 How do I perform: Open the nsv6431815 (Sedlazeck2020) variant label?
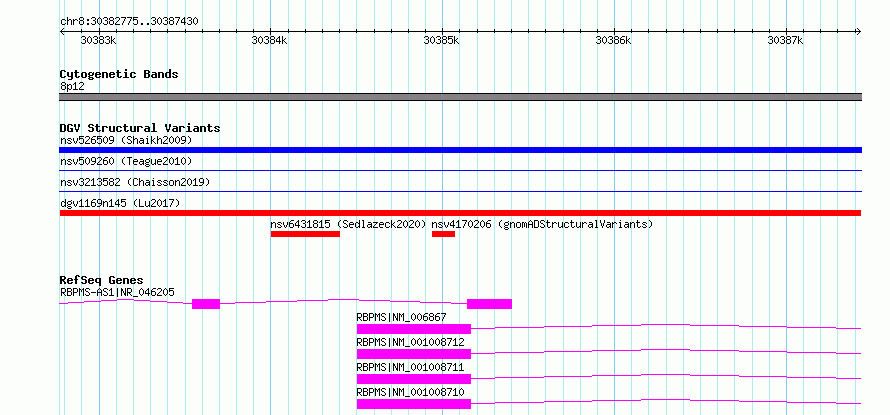pyautogui.click(x=348, y=224)
